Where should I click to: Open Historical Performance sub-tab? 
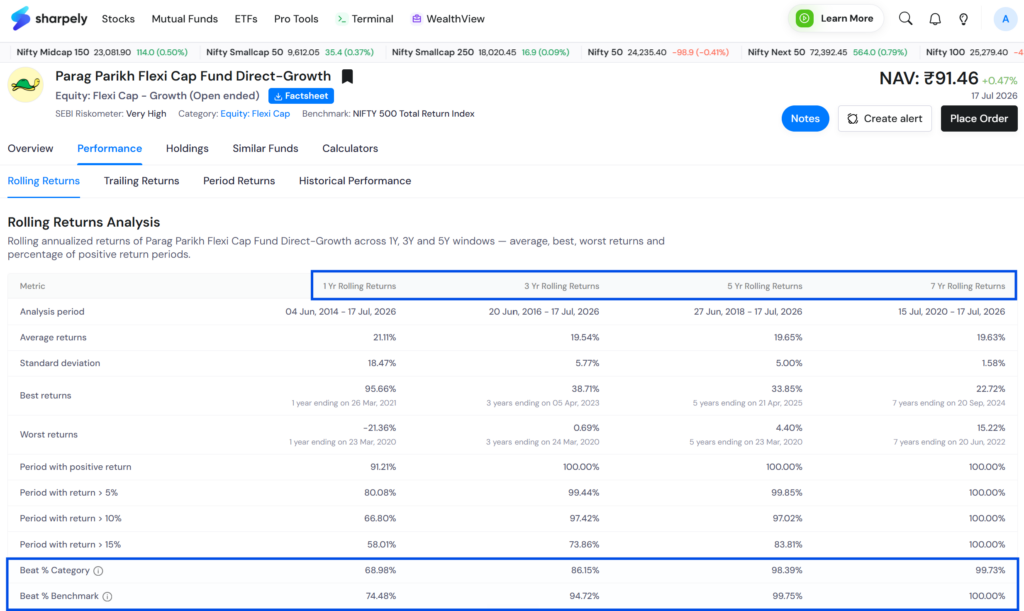coord(355,181)
